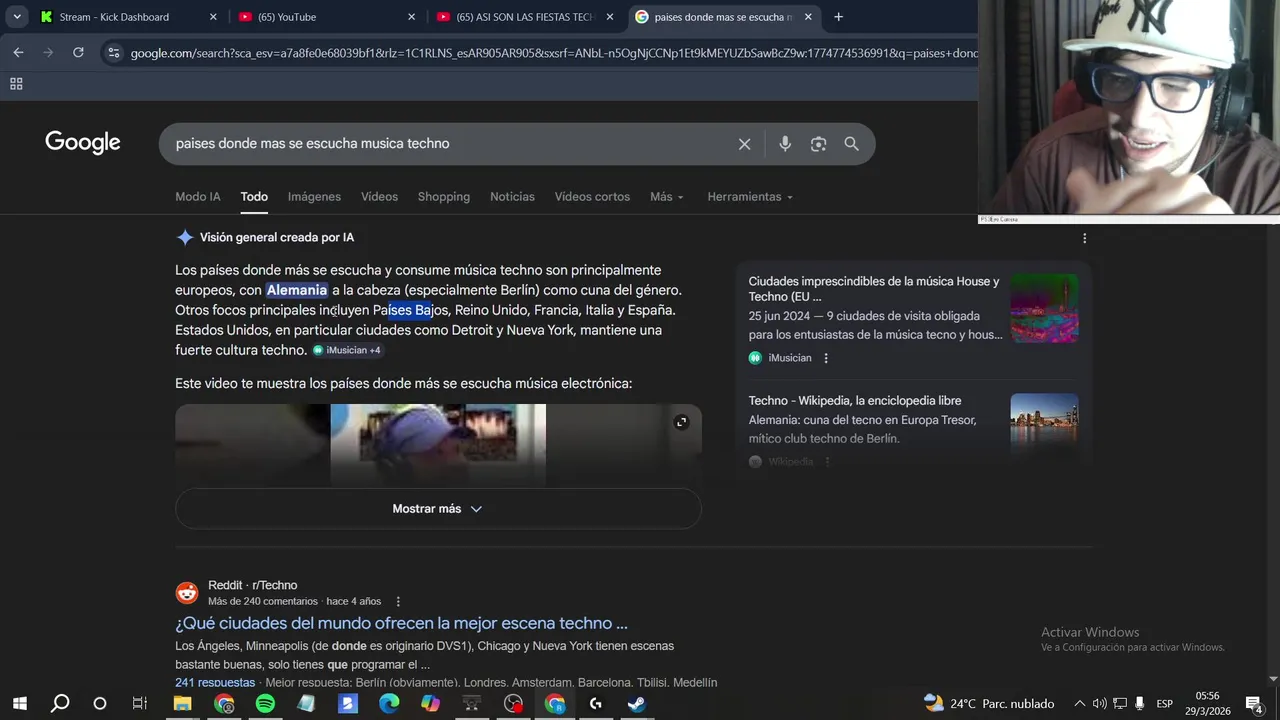The width and height of the screenshot is (1280, 720).
Task: Open AI overview options menu
Action: (1084, 238)
